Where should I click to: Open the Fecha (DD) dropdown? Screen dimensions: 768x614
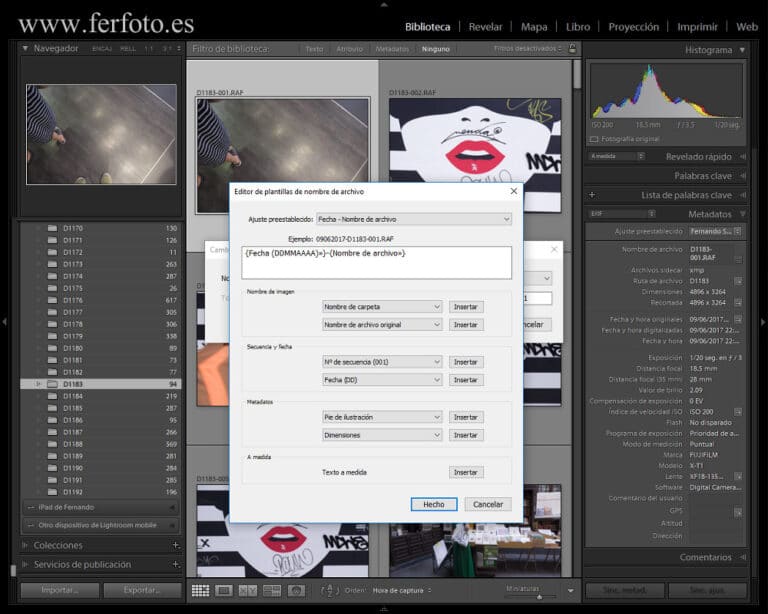click(382, 379)
